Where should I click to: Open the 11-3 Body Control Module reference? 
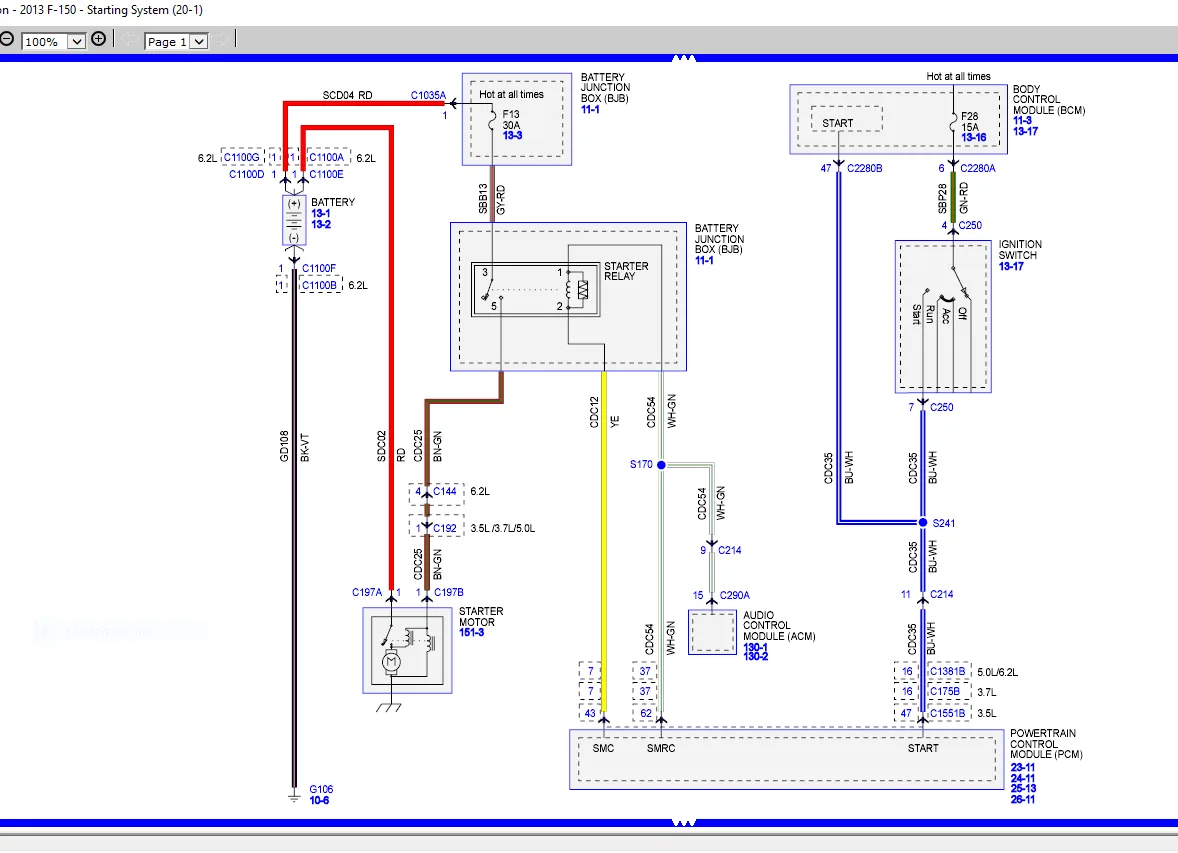click(1022, 120)
